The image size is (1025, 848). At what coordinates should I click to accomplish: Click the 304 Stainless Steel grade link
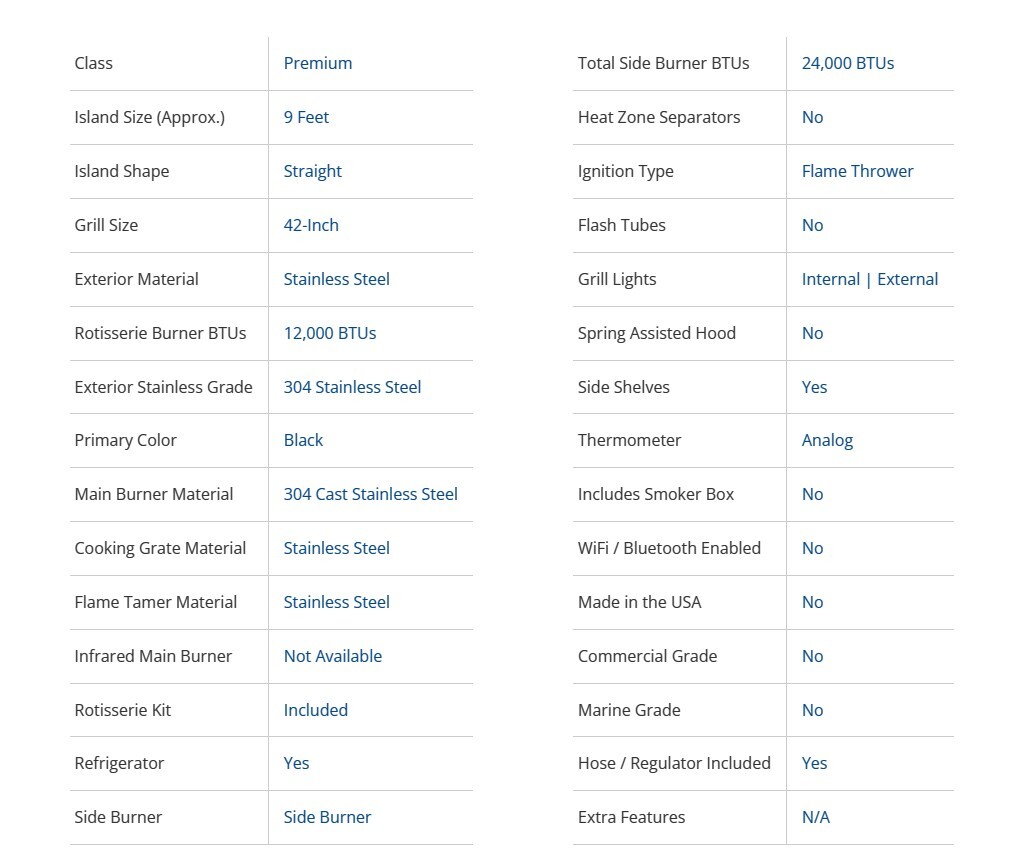click(x=352, y=387)
